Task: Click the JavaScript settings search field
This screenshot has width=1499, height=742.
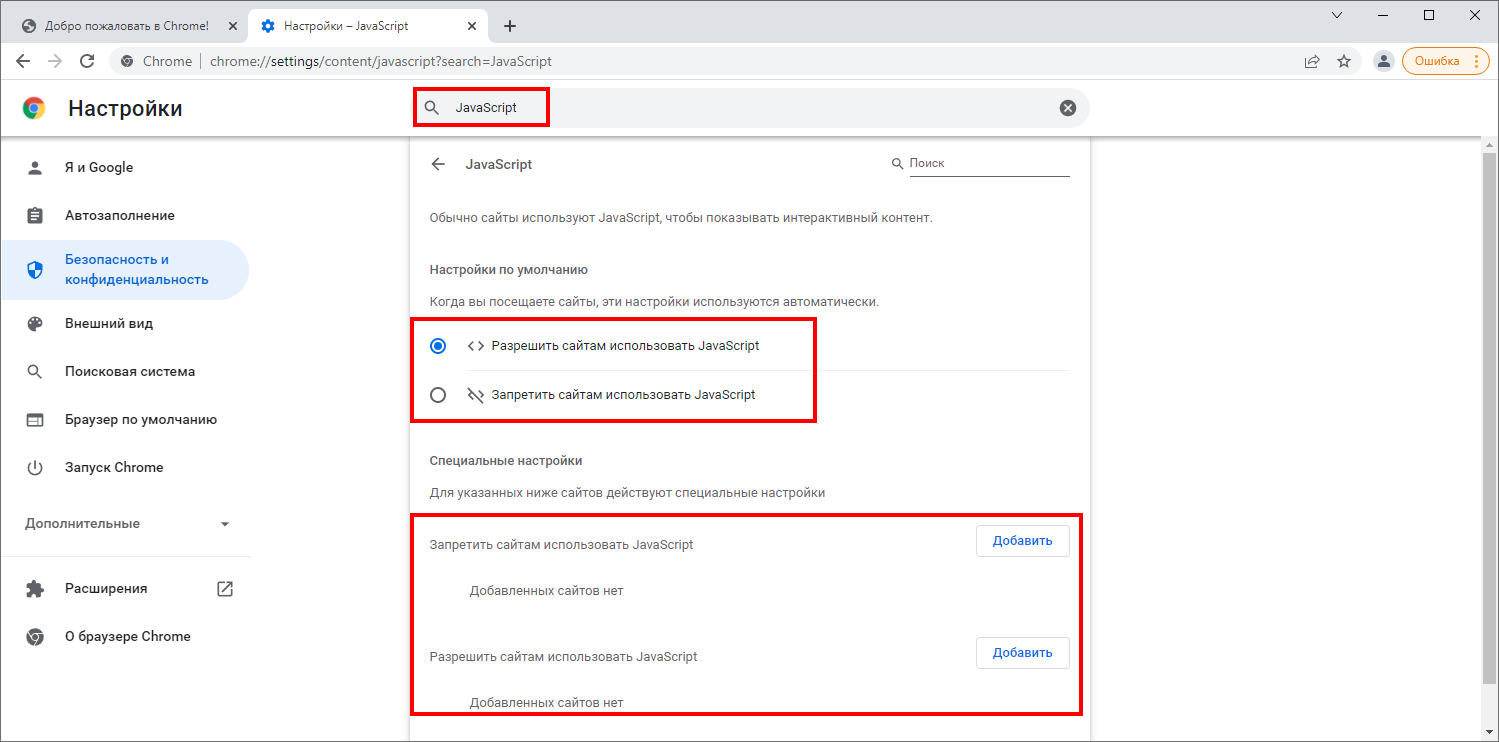Action: click(752, 108)
